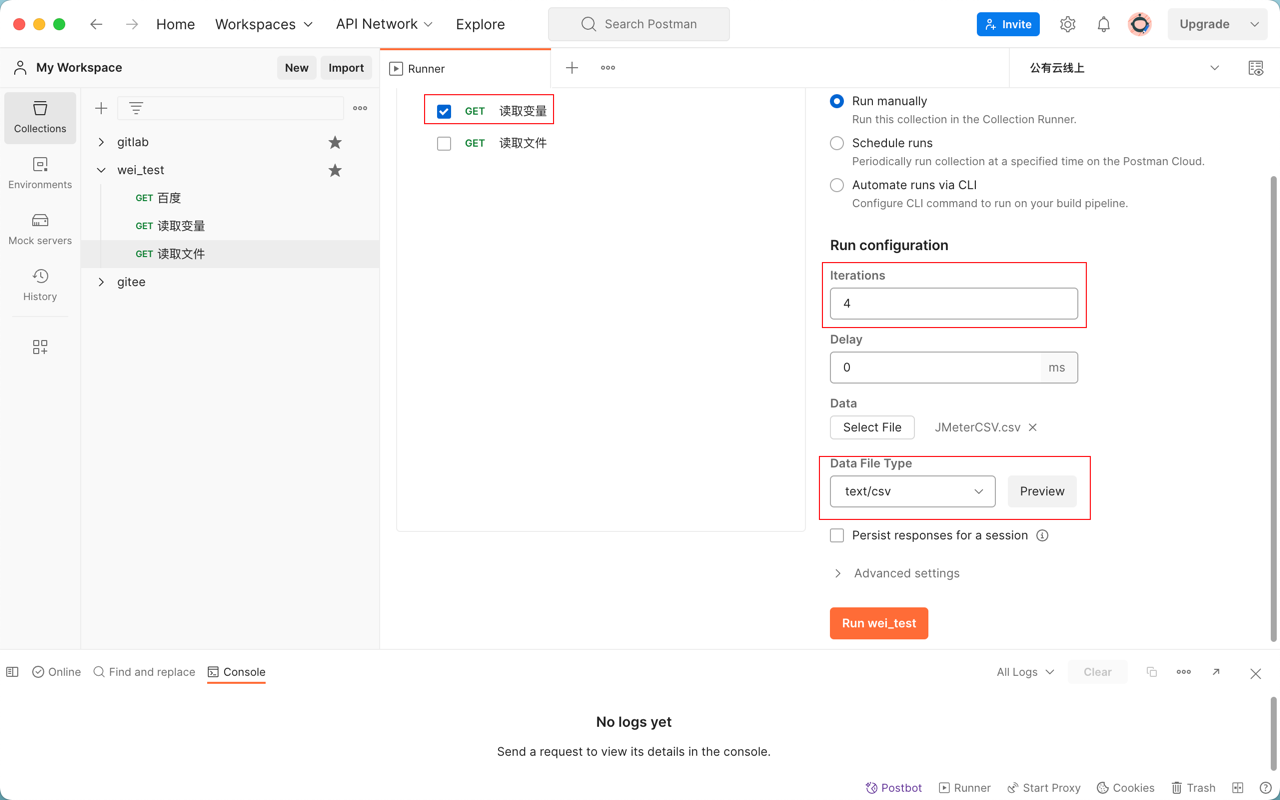Click the Preview button

coord(1042,491)
